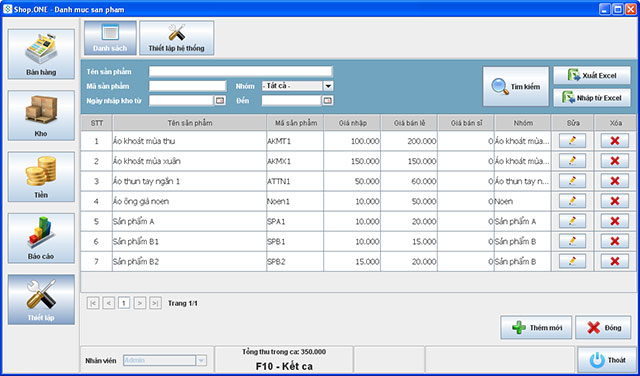Viewport: 640px width, 376px height.
Task: Edit the Áo thun tay ngắn 1 row
Action: (572, 181)
